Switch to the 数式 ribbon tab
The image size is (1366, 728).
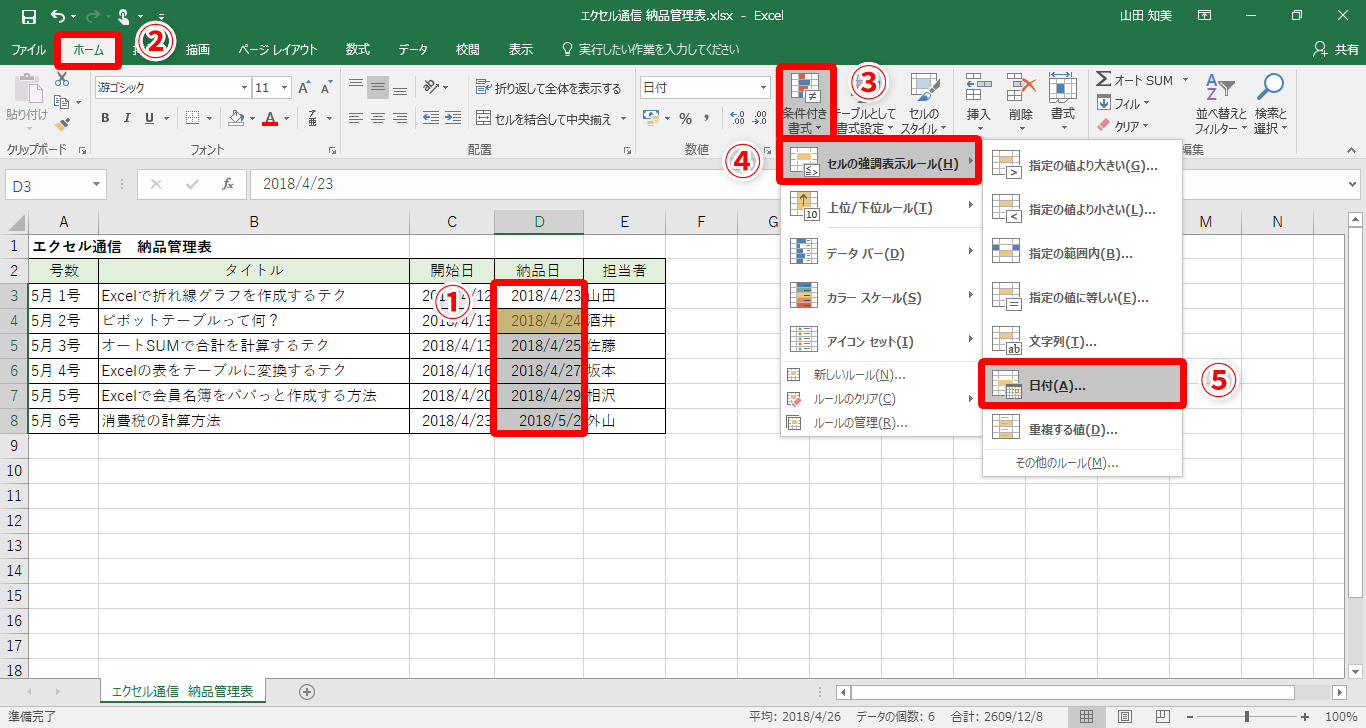click(x=358, y=49)
